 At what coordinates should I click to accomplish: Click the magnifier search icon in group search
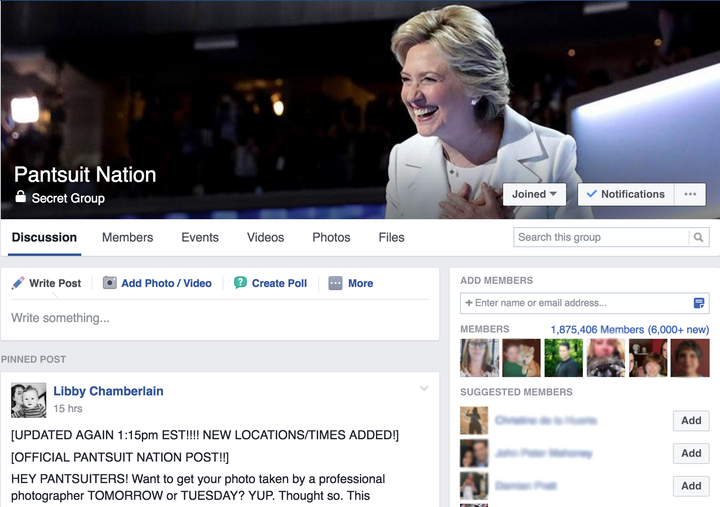pos(698,237)
